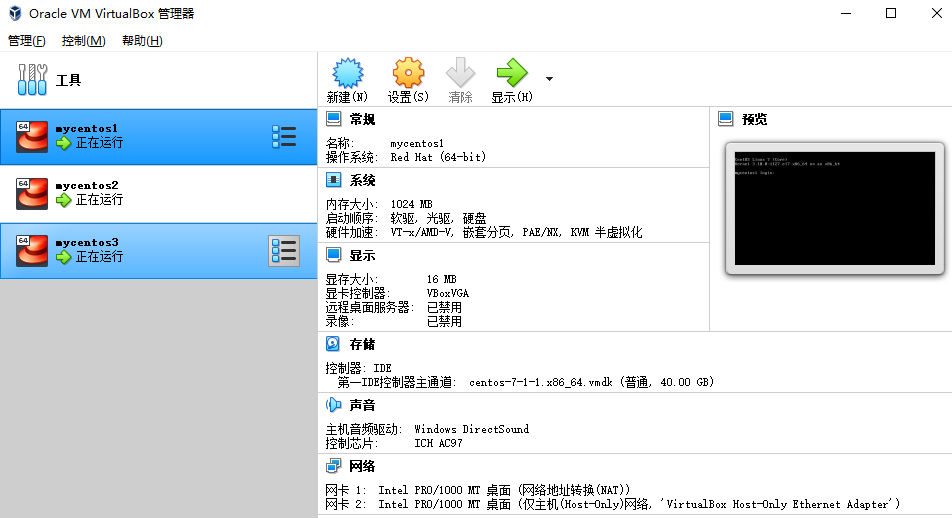
Task: Click the 新建(N) new VM icon
Action: coord(347,73)
